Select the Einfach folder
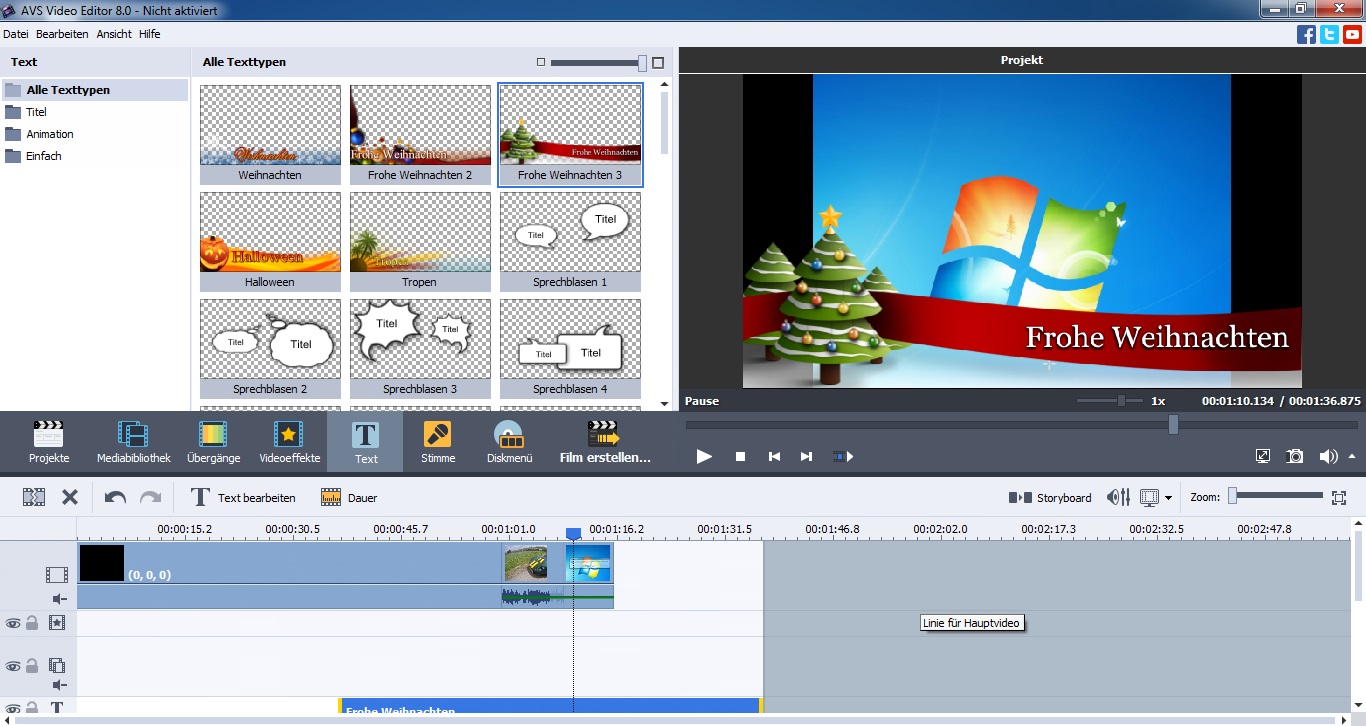Viewport: 1366px width, 726px height. [x=95, y=156]
